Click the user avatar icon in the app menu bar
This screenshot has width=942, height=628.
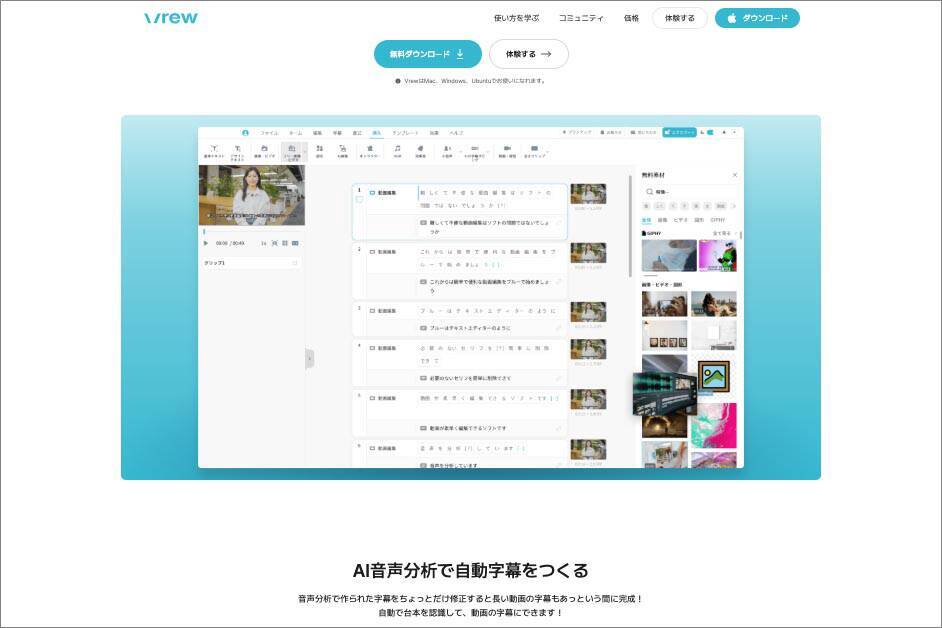click(245, 132)
